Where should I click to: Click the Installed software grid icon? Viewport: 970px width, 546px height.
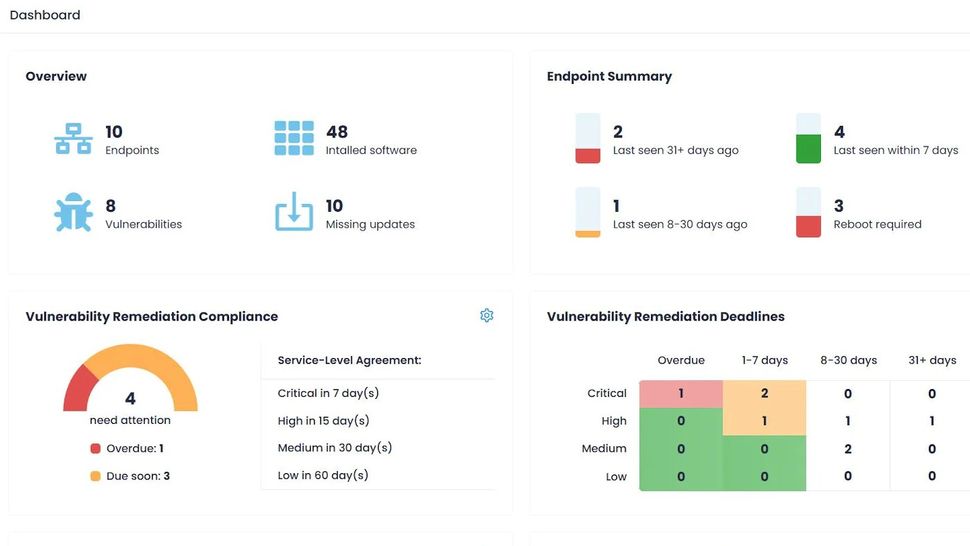coord(294,139)
